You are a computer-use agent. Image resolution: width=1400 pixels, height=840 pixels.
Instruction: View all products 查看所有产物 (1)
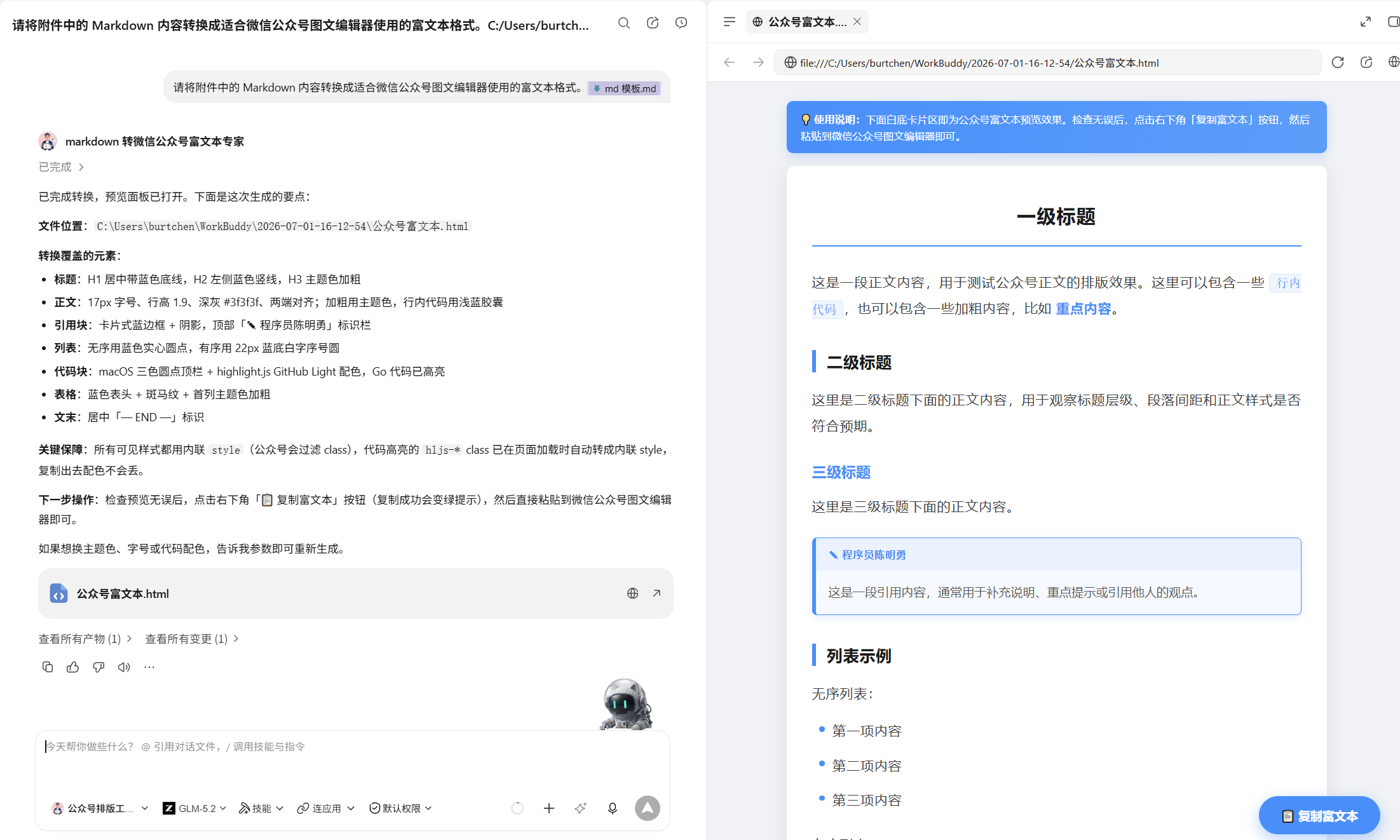click(85, 639)
